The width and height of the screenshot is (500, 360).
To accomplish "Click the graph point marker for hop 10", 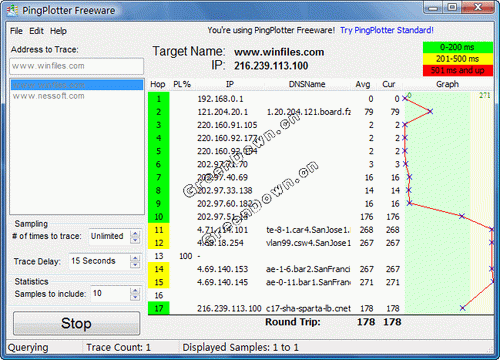I will point(462,216).
